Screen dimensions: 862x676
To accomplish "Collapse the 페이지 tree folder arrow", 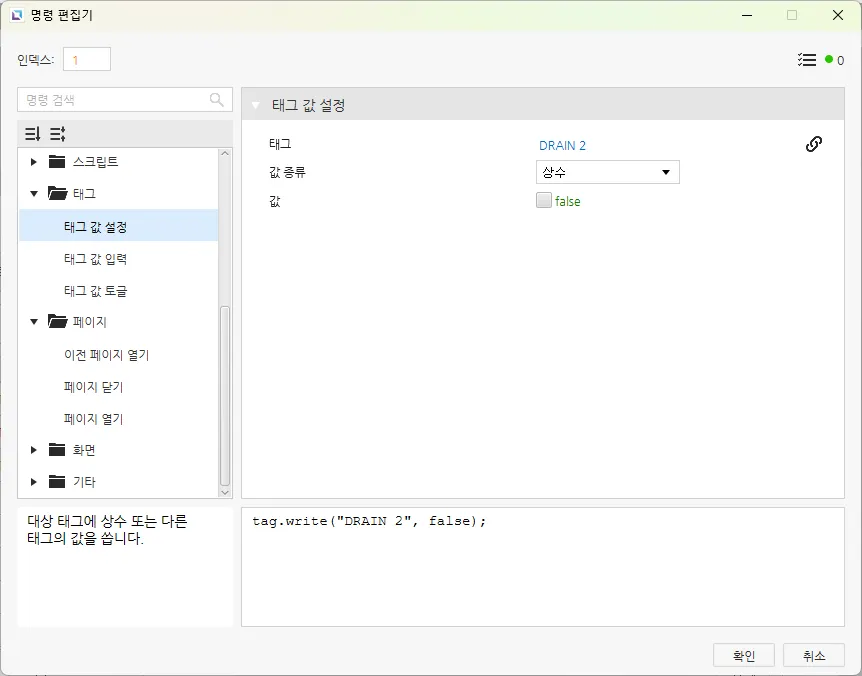I will point(34,322).
